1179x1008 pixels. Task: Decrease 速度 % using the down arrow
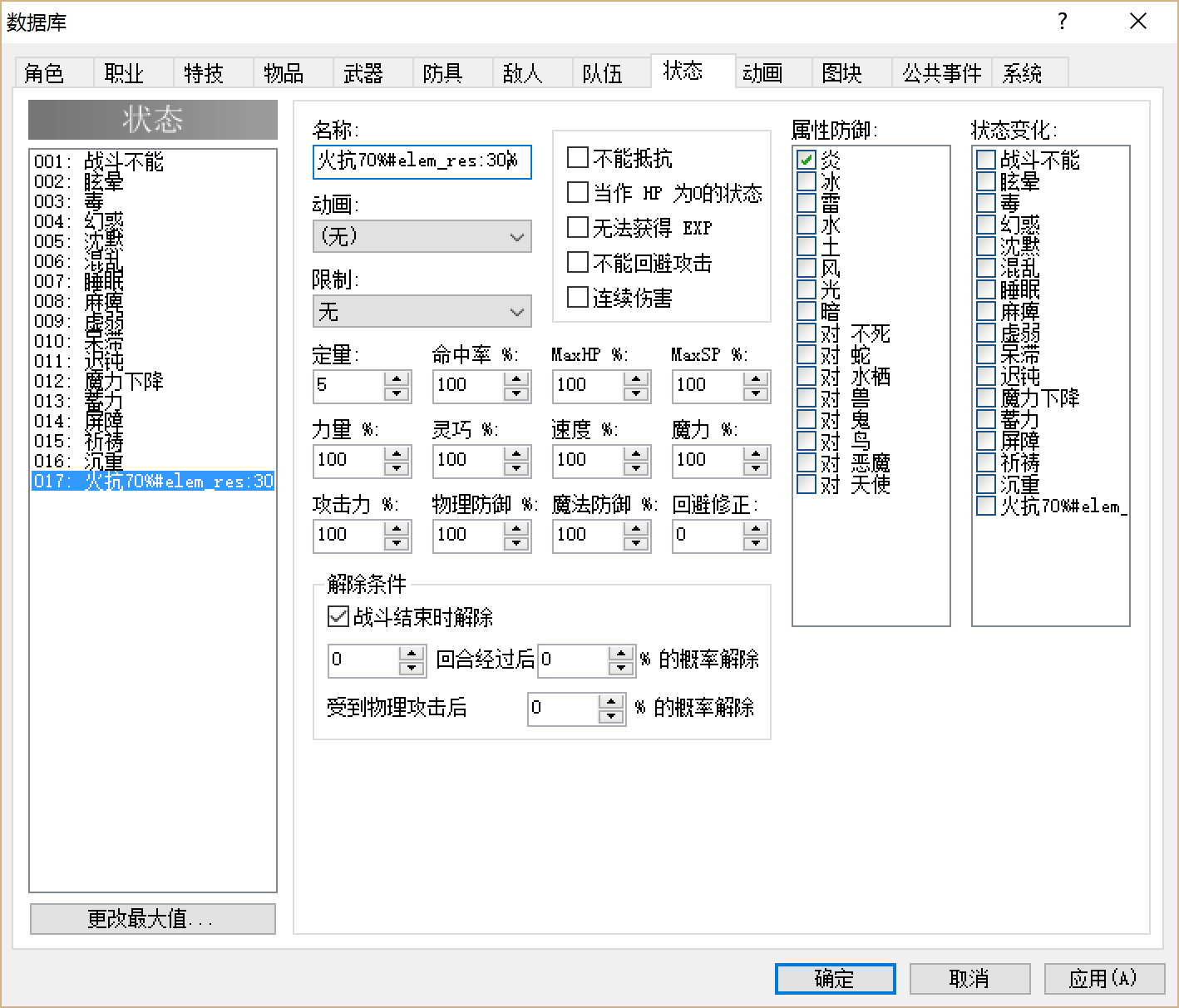(636, 468)
